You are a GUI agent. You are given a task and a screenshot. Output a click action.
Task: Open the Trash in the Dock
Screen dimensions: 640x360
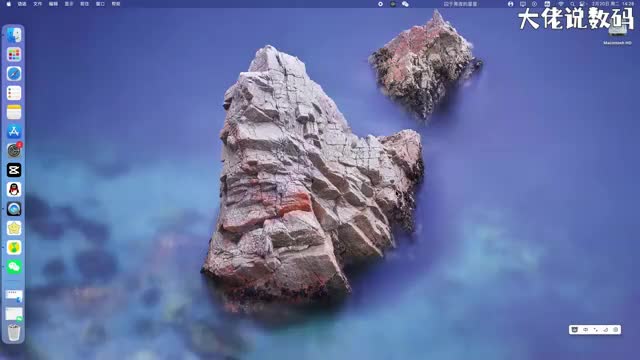[x=14, y=332]
